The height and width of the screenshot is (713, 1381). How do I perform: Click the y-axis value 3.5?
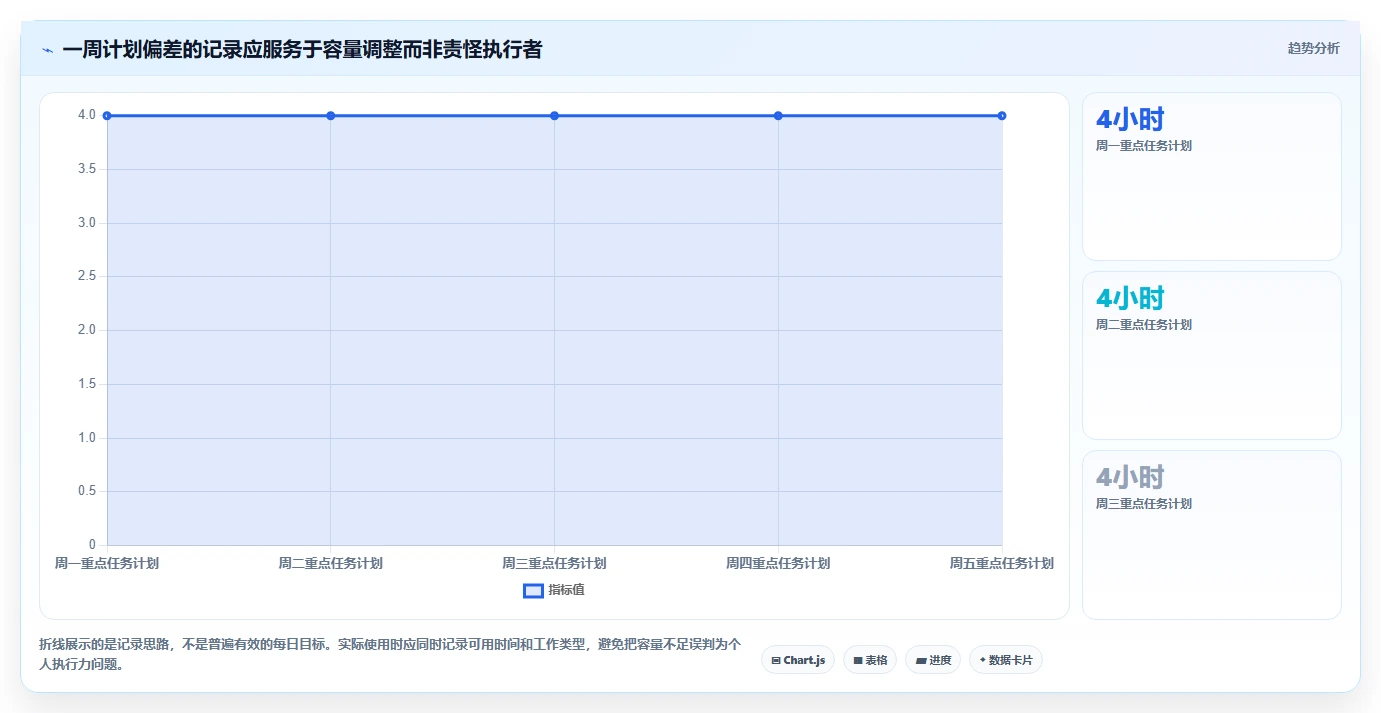point(87,169)
